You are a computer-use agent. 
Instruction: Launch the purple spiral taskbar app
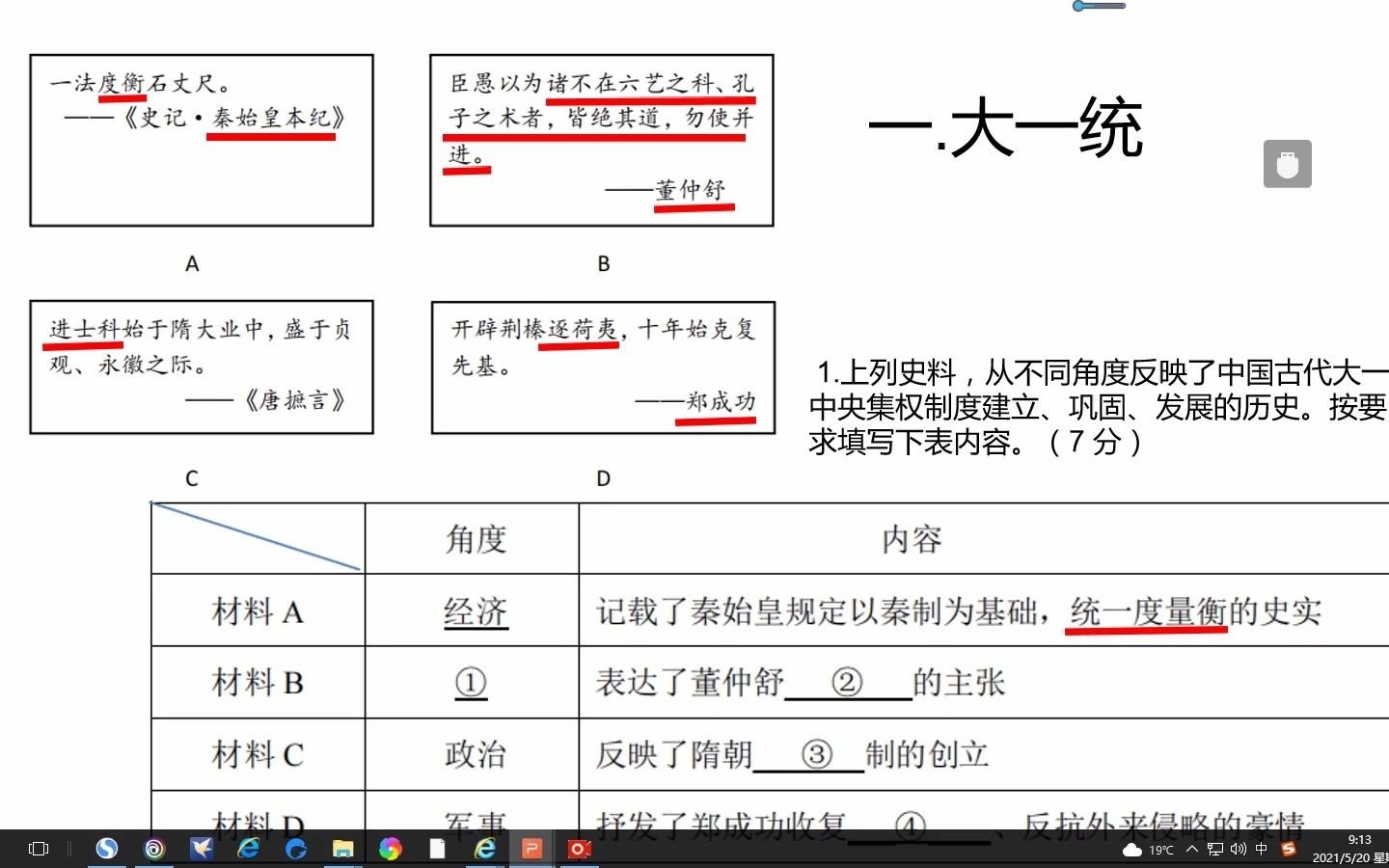[x=154, y=849]
